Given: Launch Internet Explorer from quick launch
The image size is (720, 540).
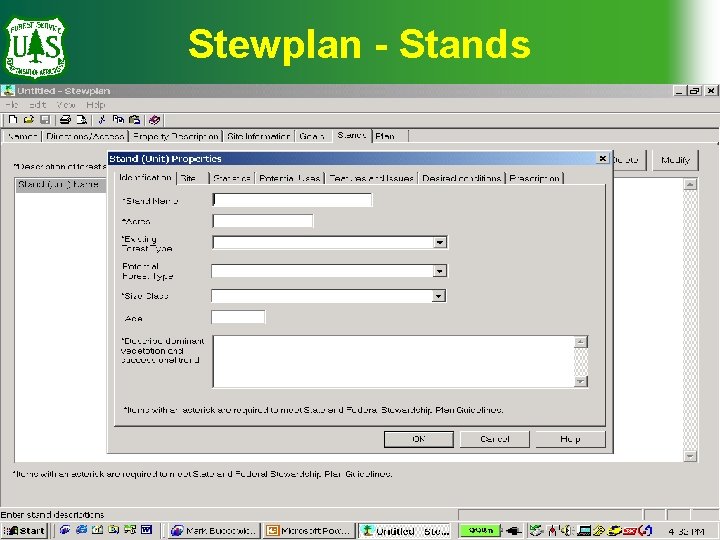Looking at the screenshot, I should click(81, 530).
